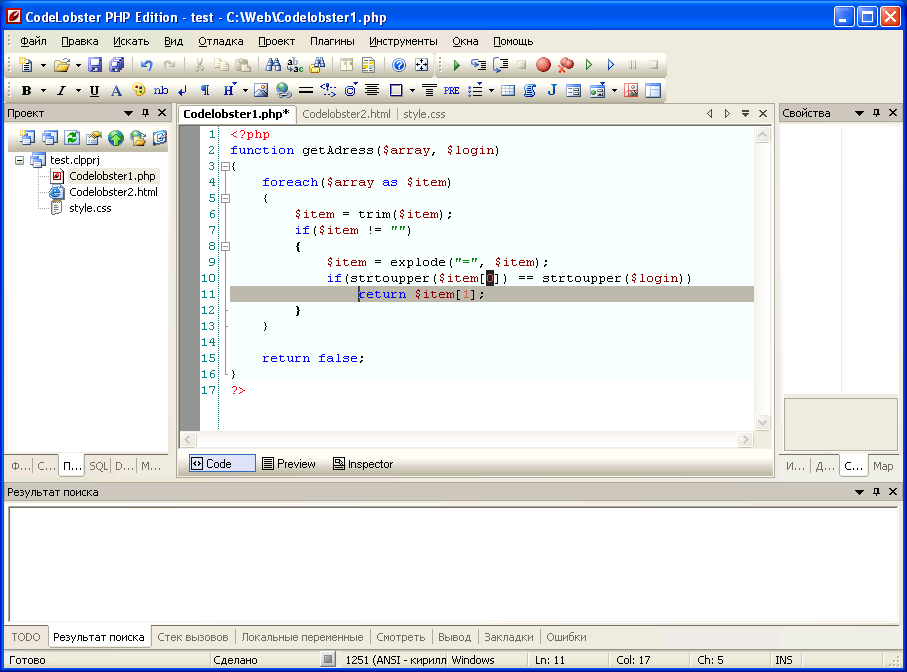Insert a paragraph with pilcrow icon
This screenshot has width=907, height=672.
click(x=205, y=90)
